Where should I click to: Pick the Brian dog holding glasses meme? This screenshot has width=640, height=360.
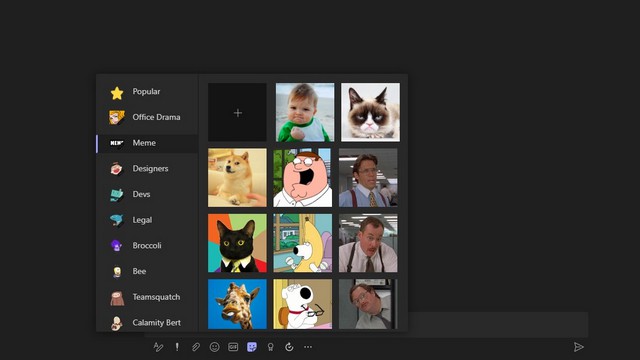(302, 304)
